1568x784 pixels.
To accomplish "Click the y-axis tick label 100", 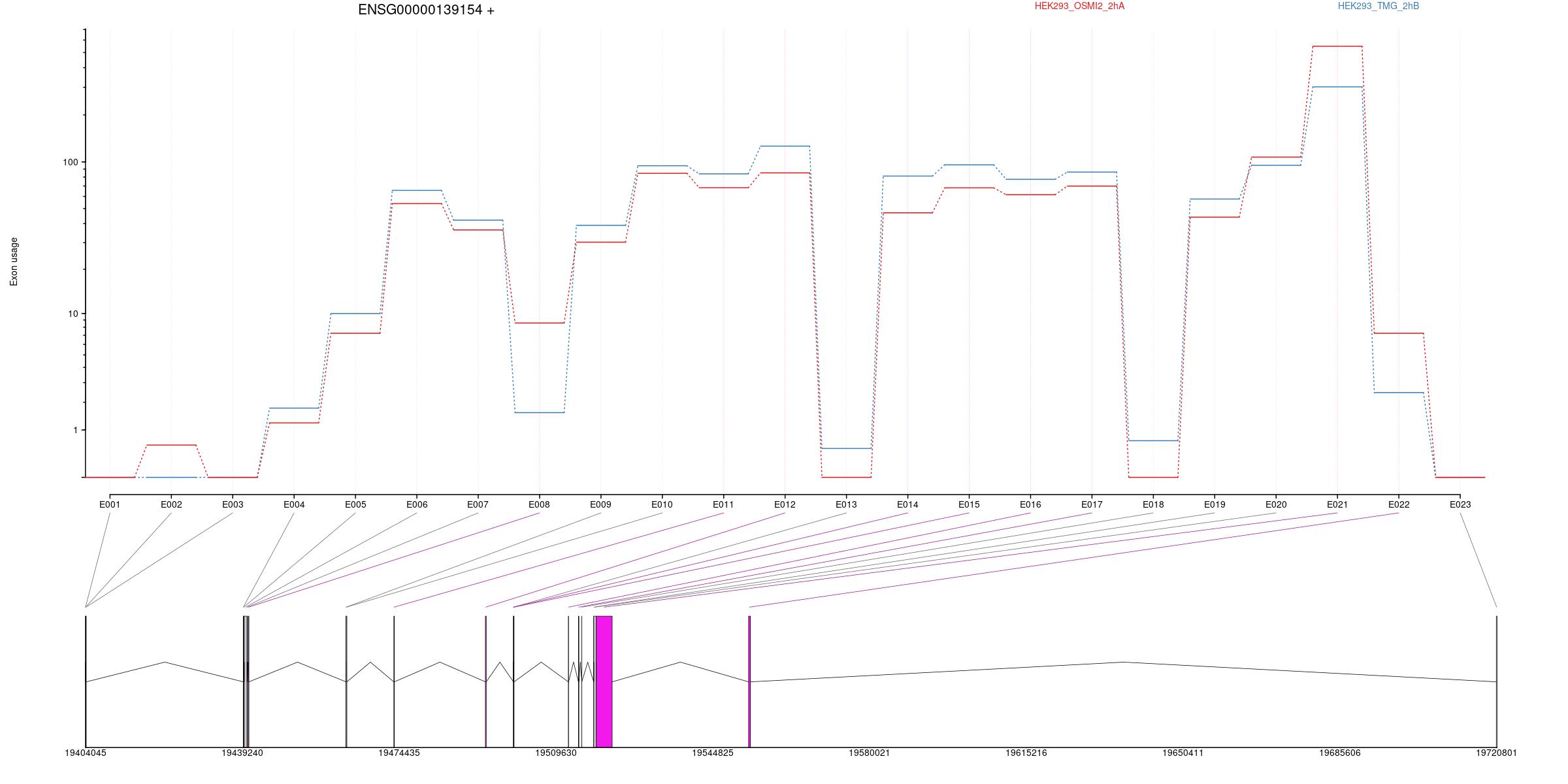I will [70, 162].
